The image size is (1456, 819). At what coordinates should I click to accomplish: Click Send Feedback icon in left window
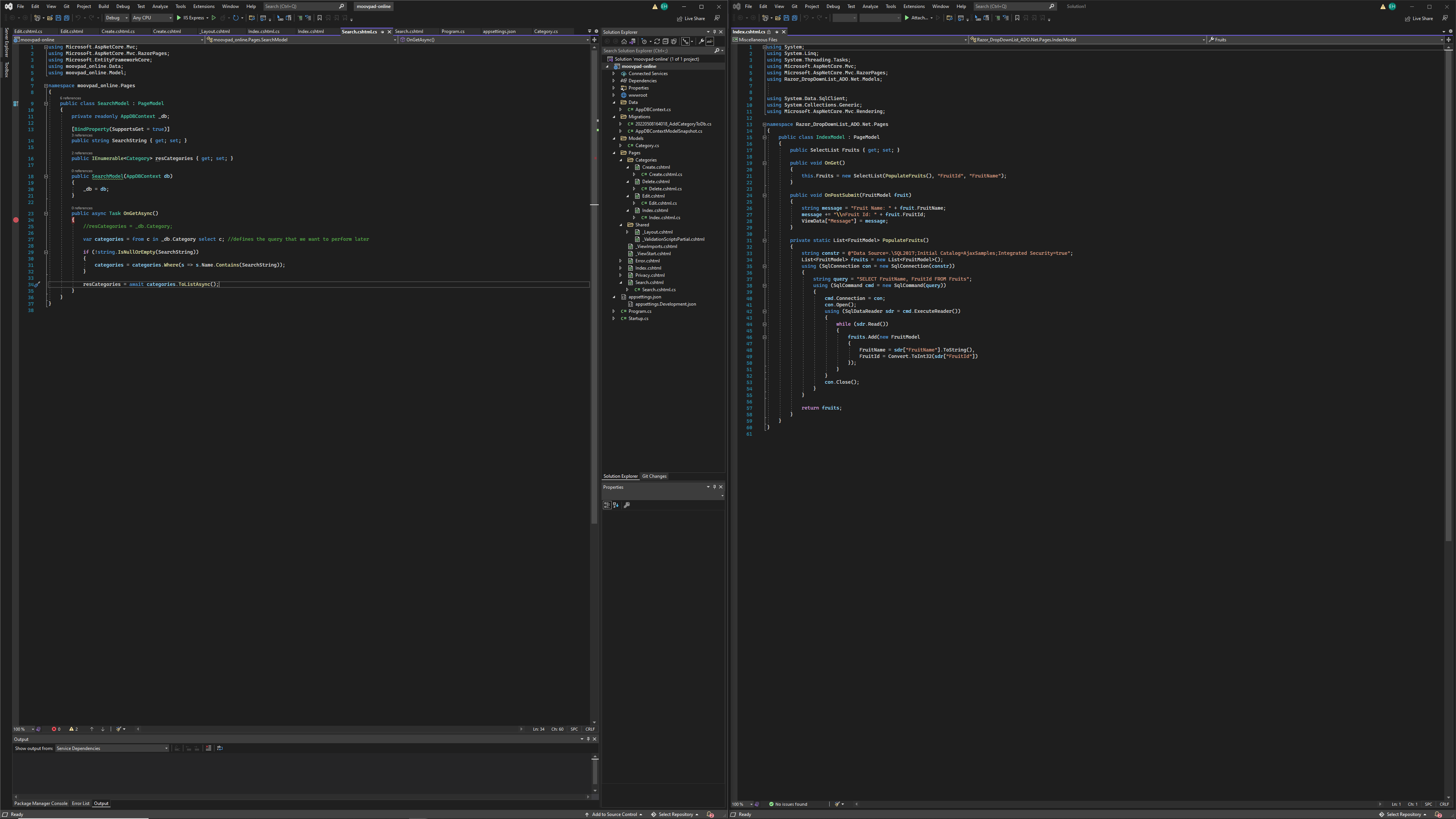(717, 18)
